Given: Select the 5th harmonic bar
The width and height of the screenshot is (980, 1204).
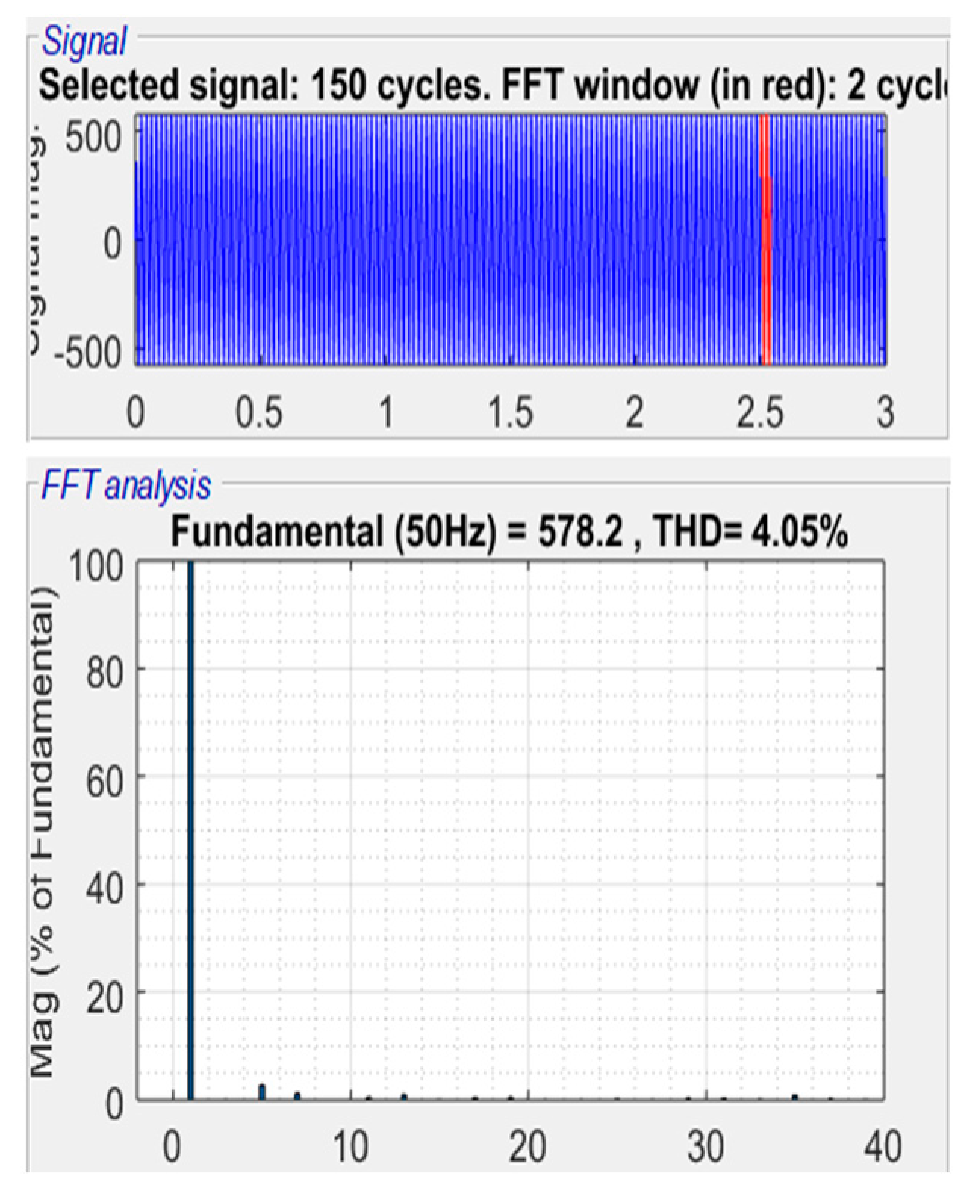Looking at the screenshot, I should point(262,1091).
